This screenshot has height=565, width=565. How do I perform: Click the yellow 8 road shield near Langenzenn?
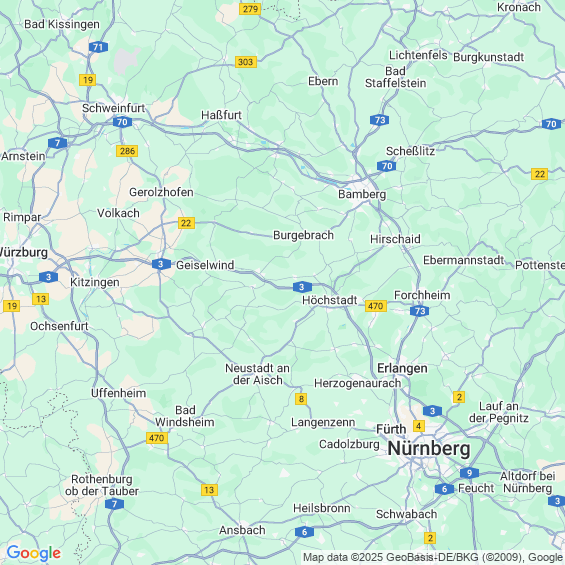[301, 399]
